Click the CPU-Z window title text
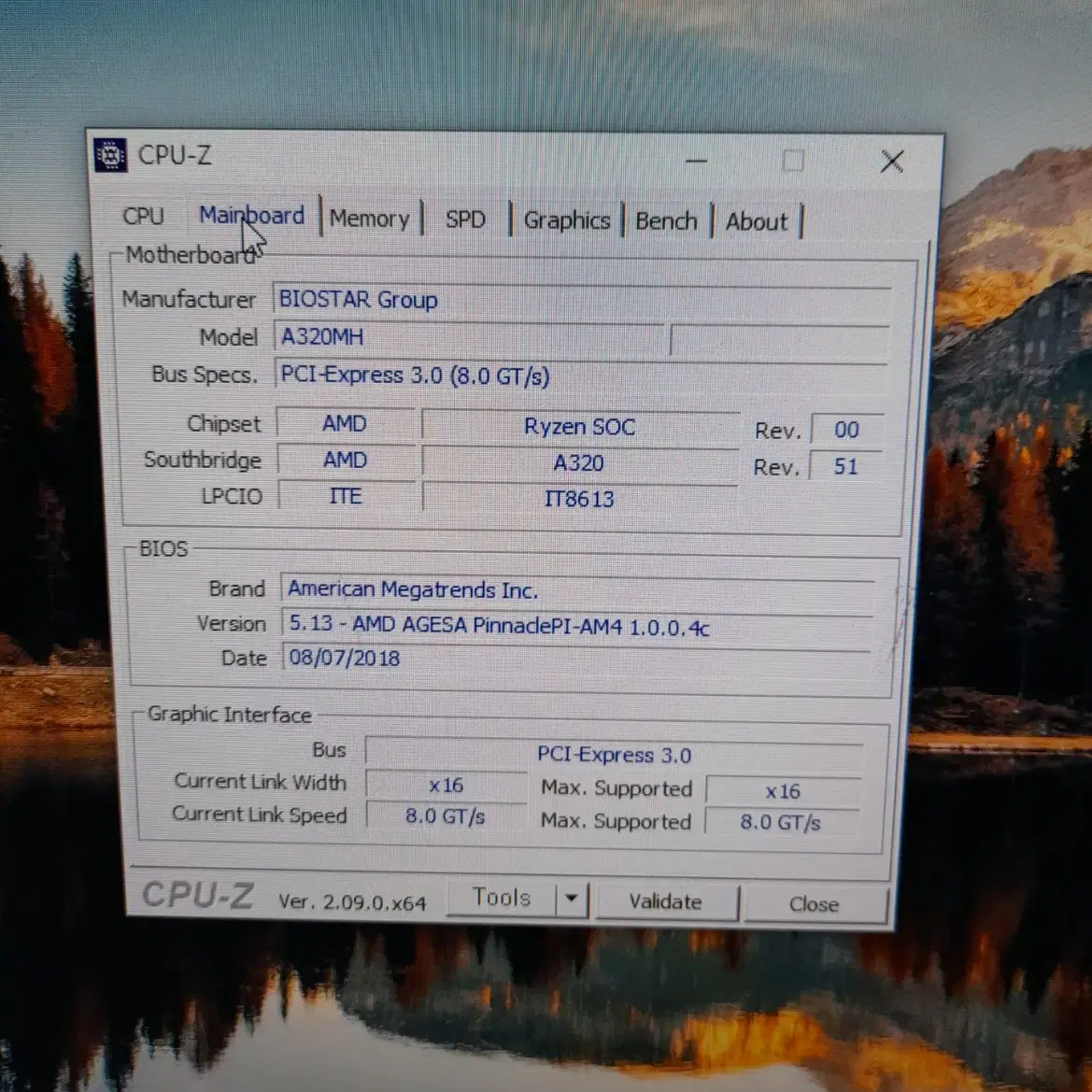The image size is (1092, 1092). (175, 155)
